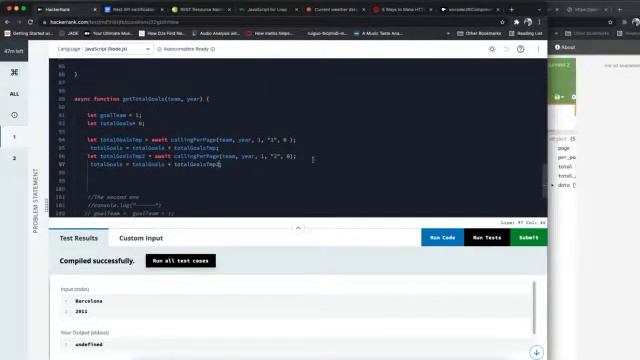
Task: Click Run all test cases button
Action: 181,261
